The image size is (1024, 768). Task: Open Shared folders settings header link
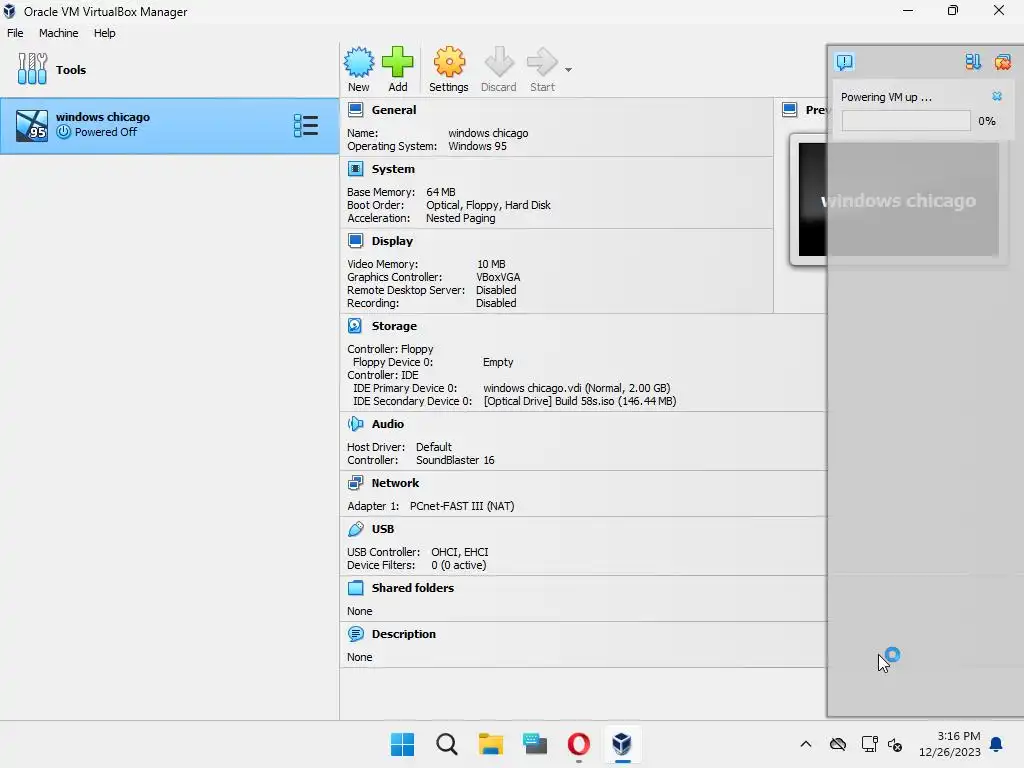pos(413,588)
